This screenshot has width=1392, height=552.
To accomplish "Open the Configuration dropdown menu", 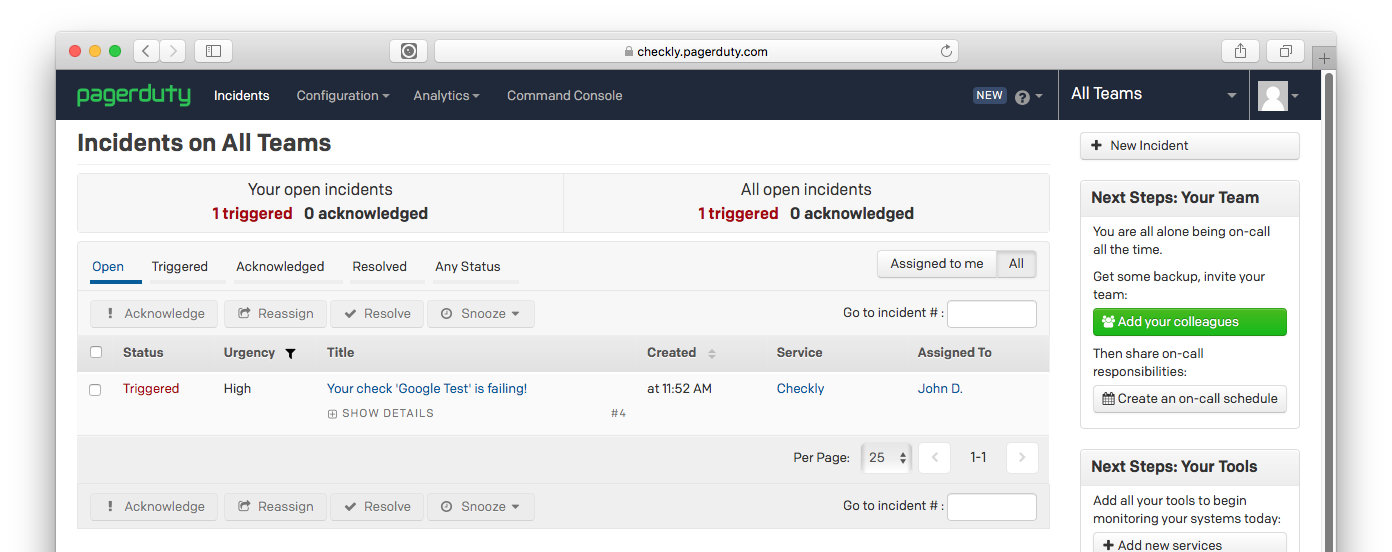I will [x=343, y=96].
